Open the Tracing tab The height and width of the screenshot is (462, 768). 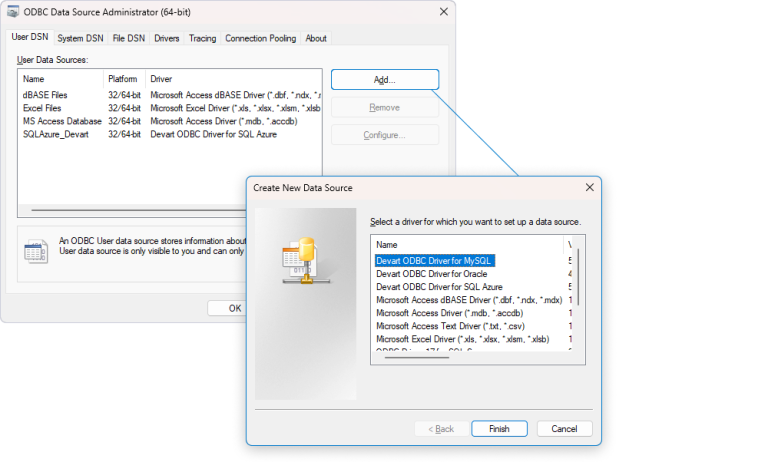click(x=202, y=38)
